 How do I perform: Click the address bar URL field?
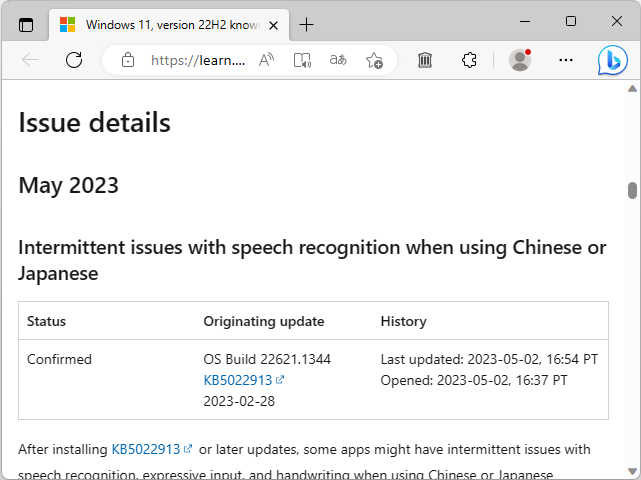tap(198, 61)
